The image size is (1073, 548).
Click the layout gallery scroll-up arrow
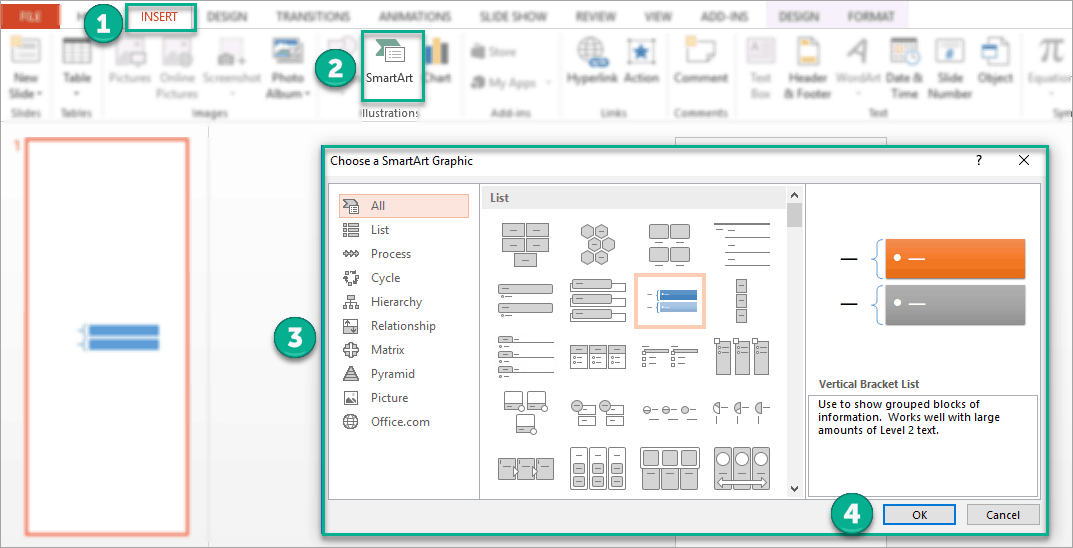794,195
